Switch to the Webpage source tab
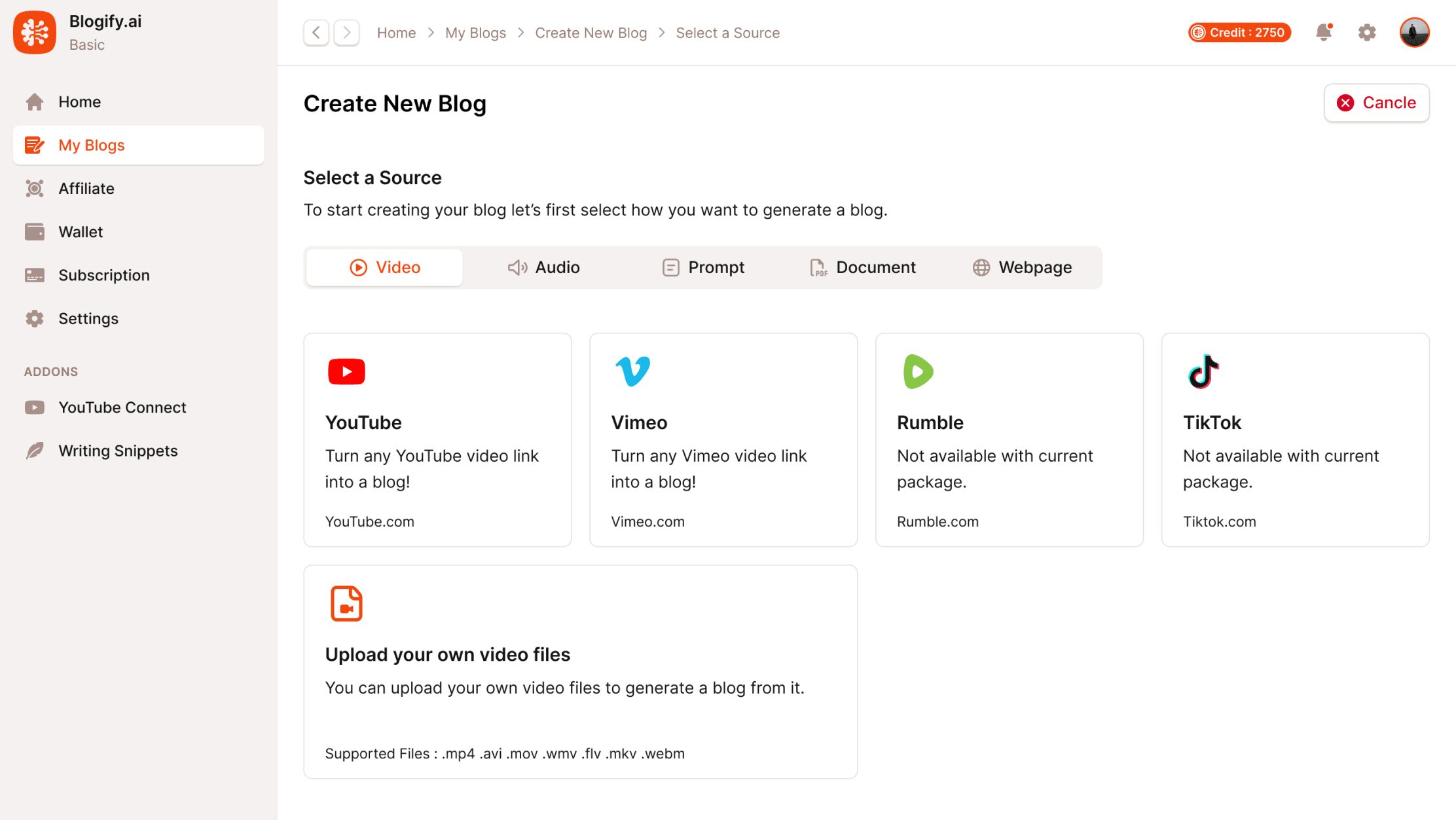 [x=1021, y=267]
